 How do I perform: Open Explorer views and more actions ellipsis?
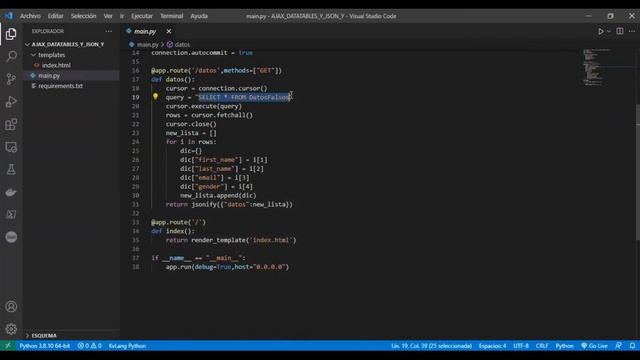pyautogui.click(x=109, y=31)
